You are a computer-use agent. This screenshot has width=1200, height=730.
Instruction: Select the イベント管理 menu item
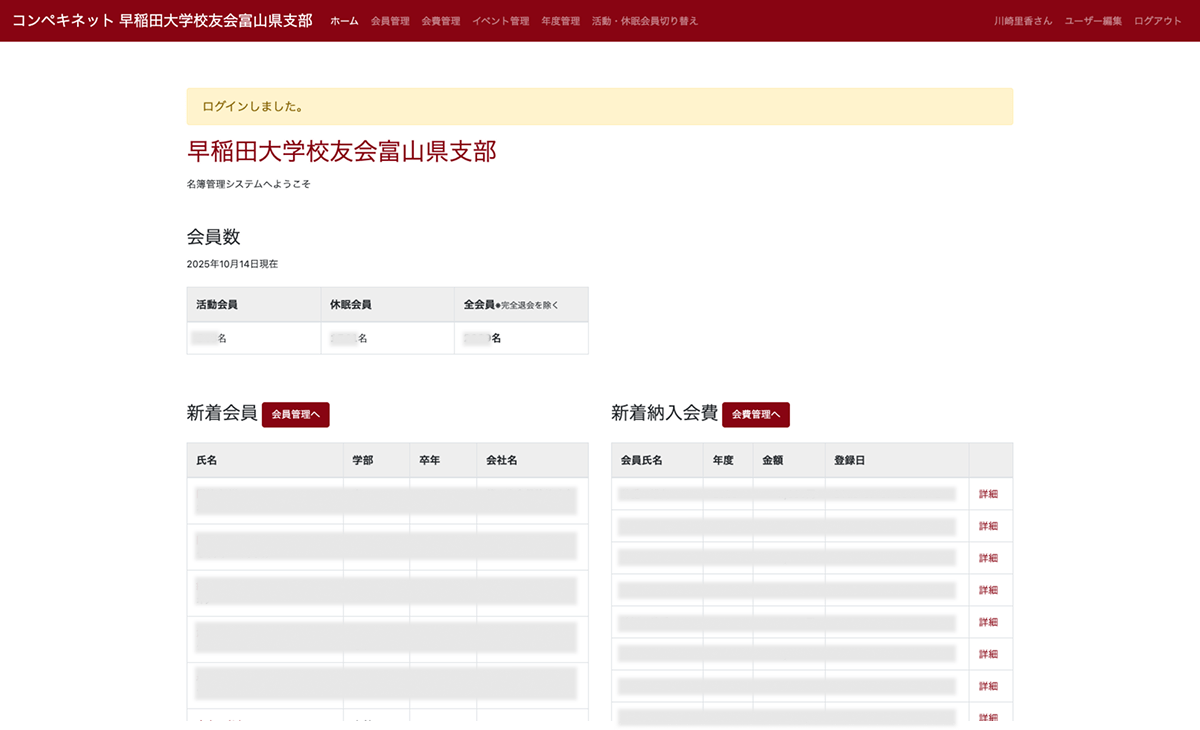[500, 21]
